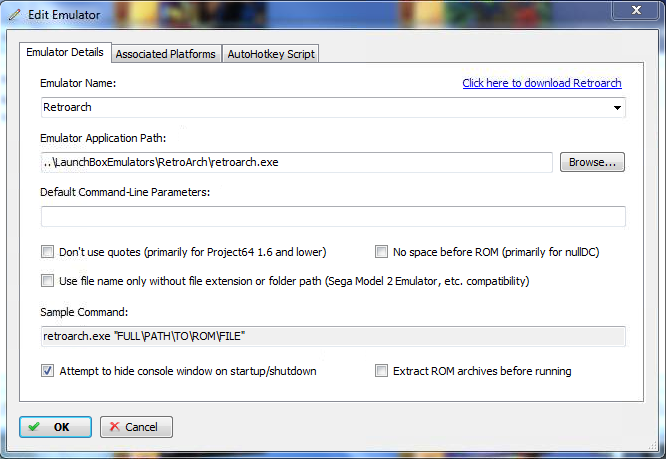Open the AutoHotkey Script tab
The image size is (666, 459).
coord(271,54)
